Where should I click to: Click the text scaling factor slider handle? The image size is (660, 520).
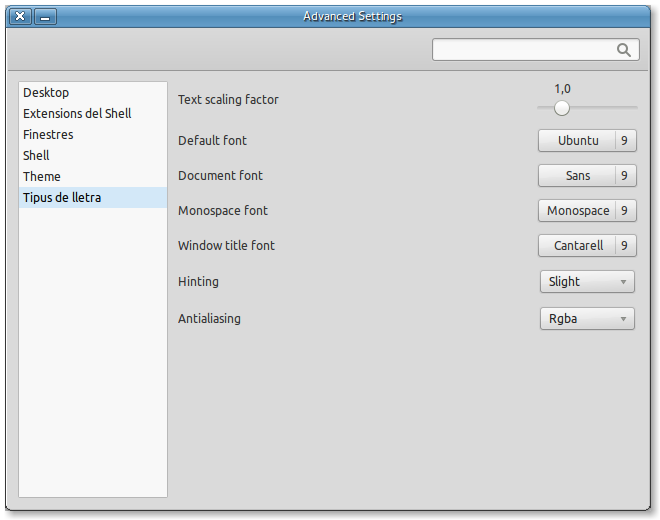pos(562,107)
